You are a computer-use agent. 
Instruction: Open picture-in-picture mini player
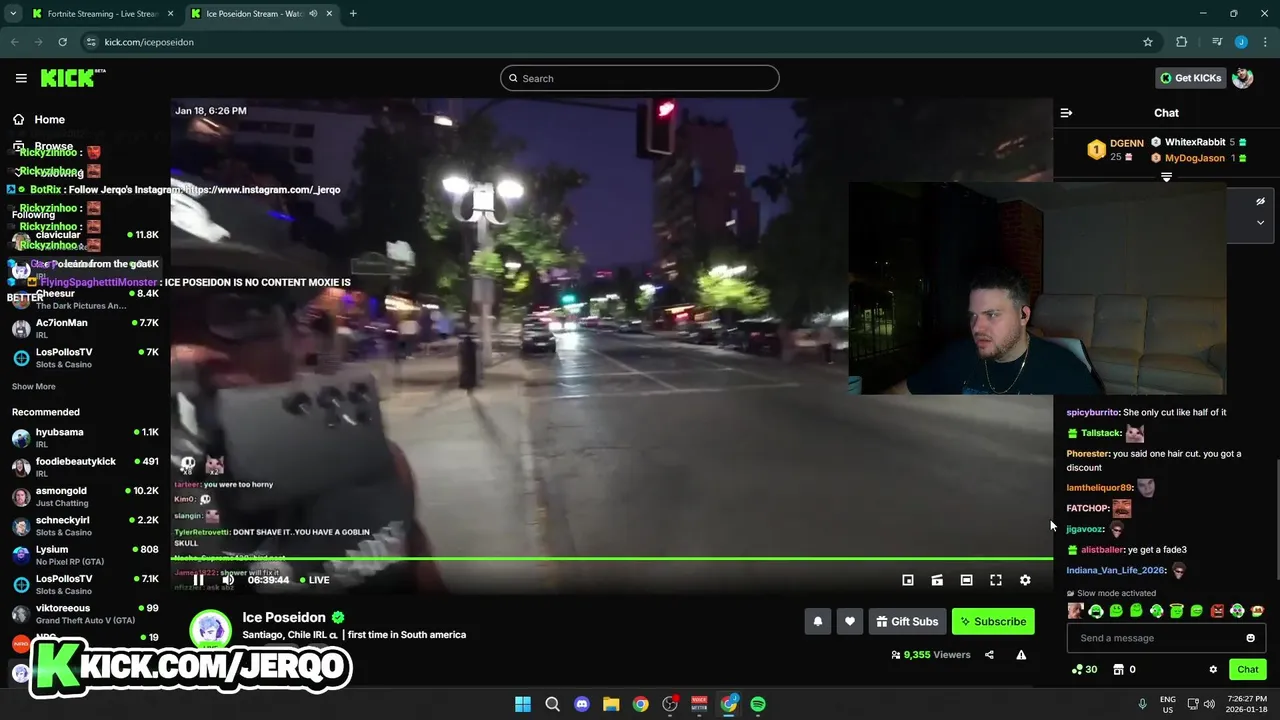pyautogui.click(x=908, y=580)
